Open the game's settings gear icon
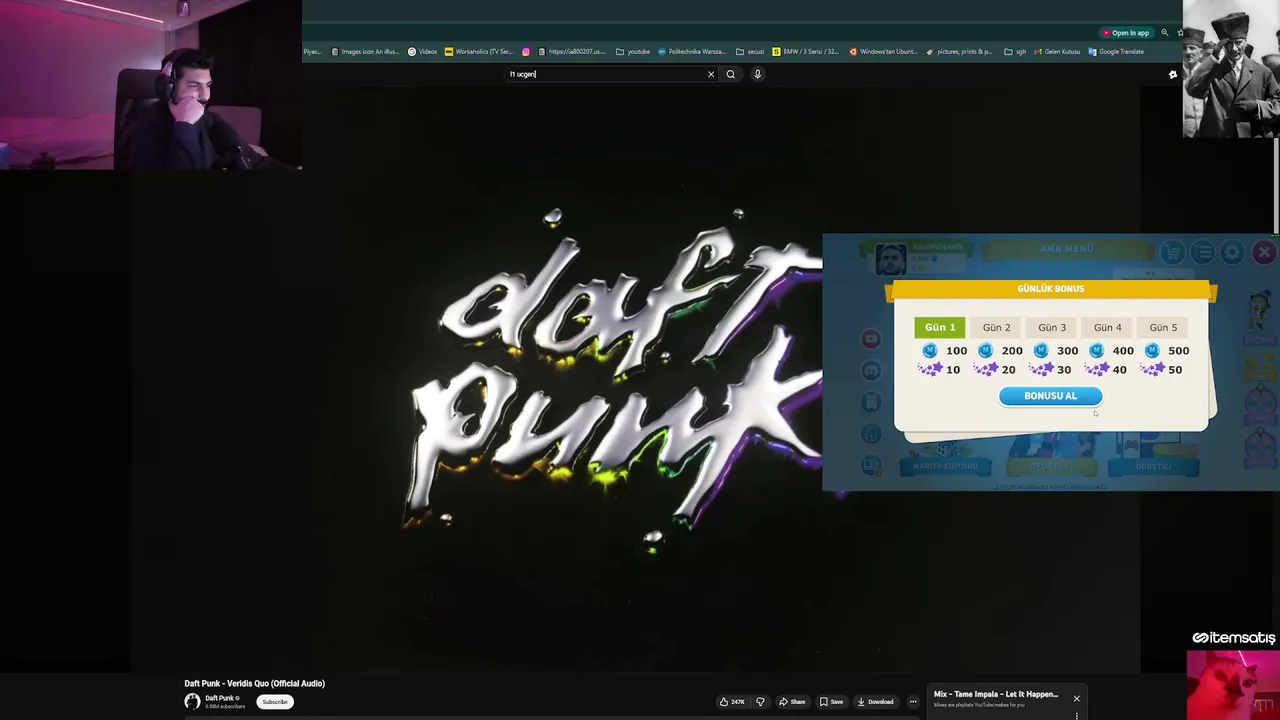The width and height of the screenshot is (1280, 720). pyautogui.click(x=1232, y=253)
